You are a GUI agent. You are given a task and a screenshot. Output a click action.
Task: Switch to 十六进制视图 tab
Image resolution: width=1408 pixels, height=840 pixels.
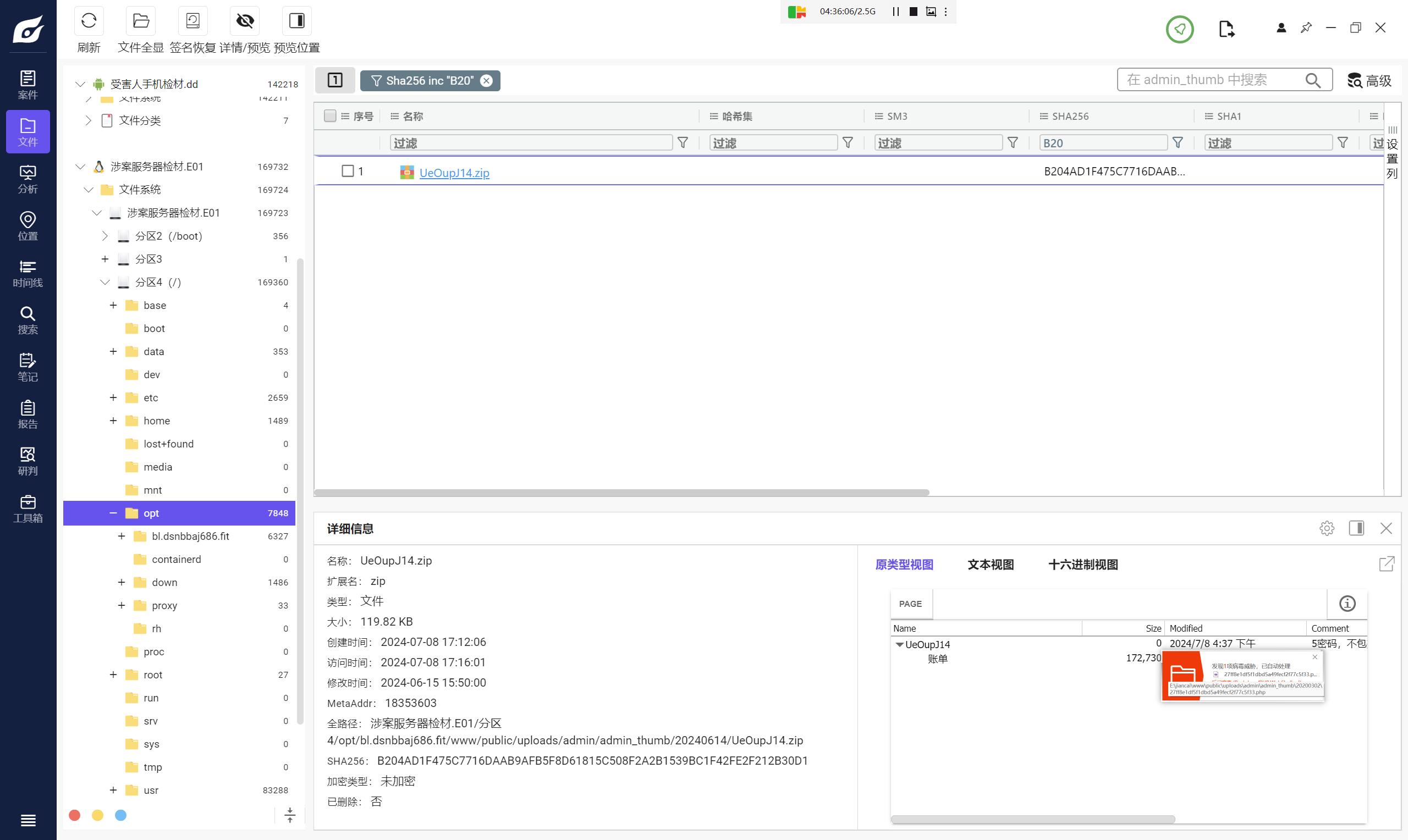(1083, 565)
